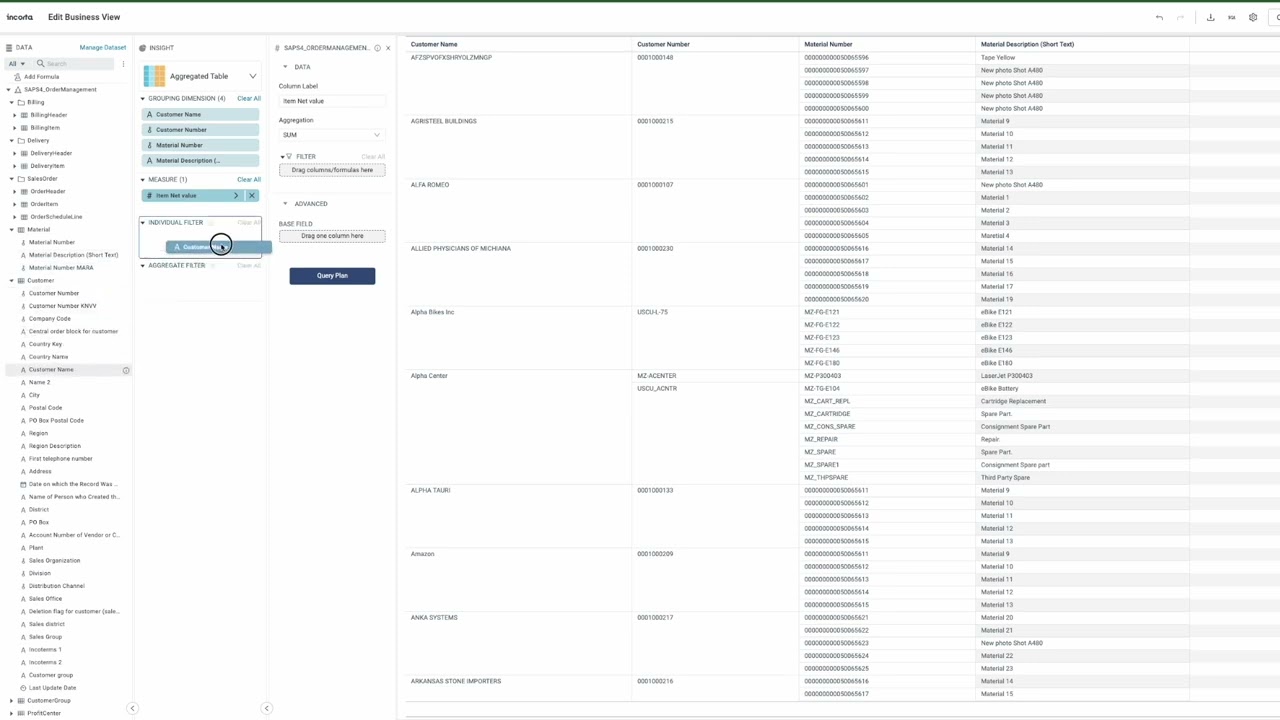Collapse the Aggregate Filter section

143,266
